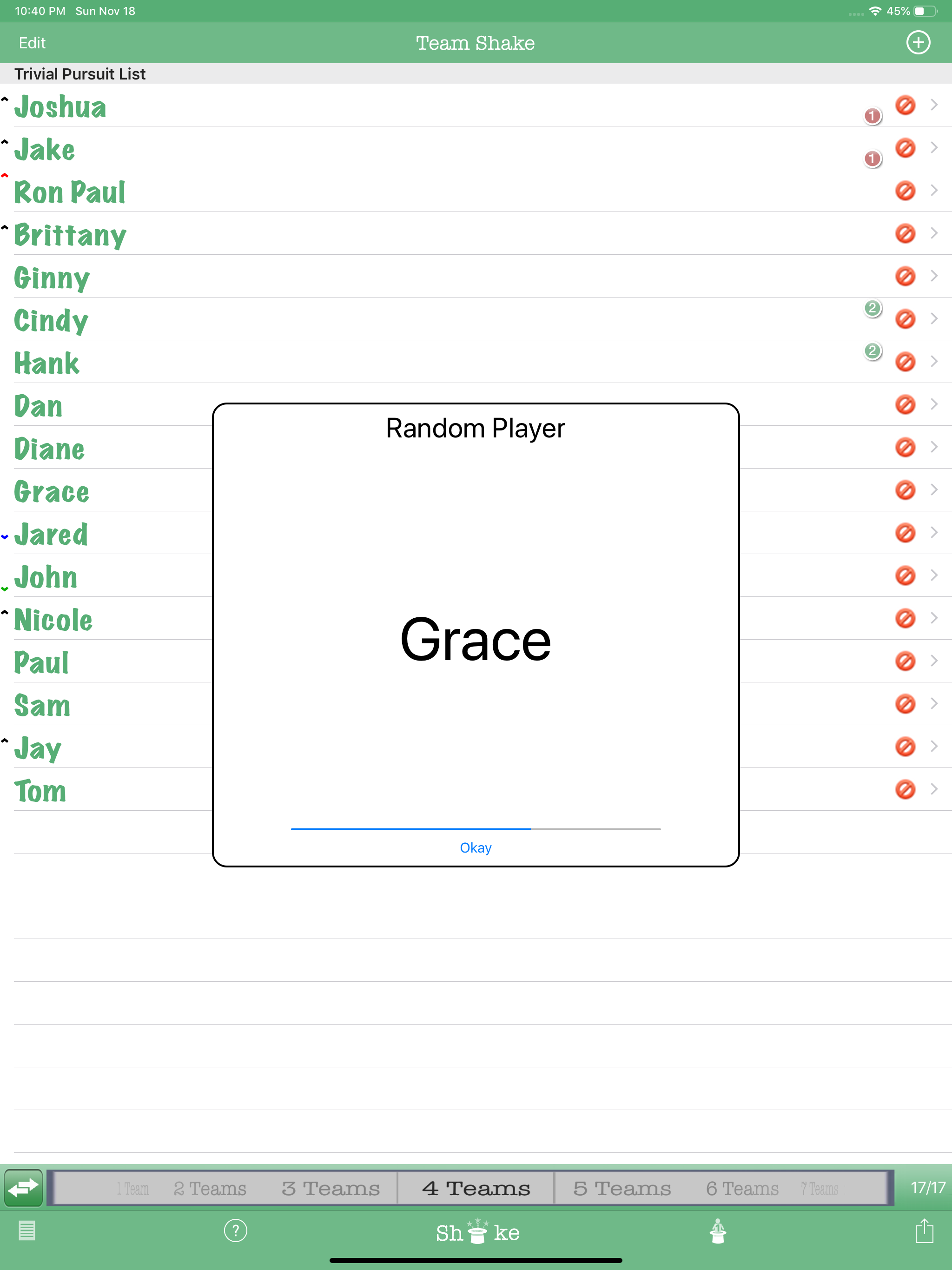The image size is (952, 1270).
Task: Tap the random player figure icon
Action: [718, 1231]
